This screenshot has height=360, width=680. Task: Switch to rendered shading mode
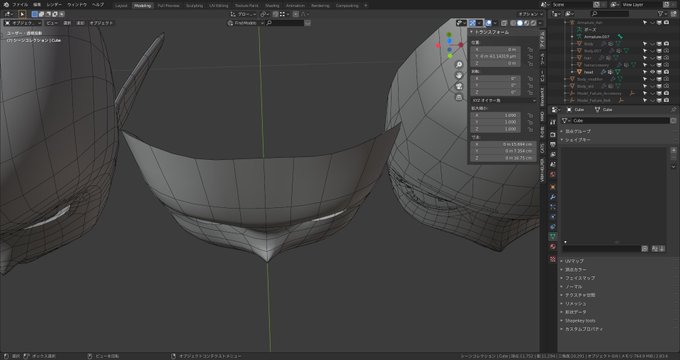[532, 23]
